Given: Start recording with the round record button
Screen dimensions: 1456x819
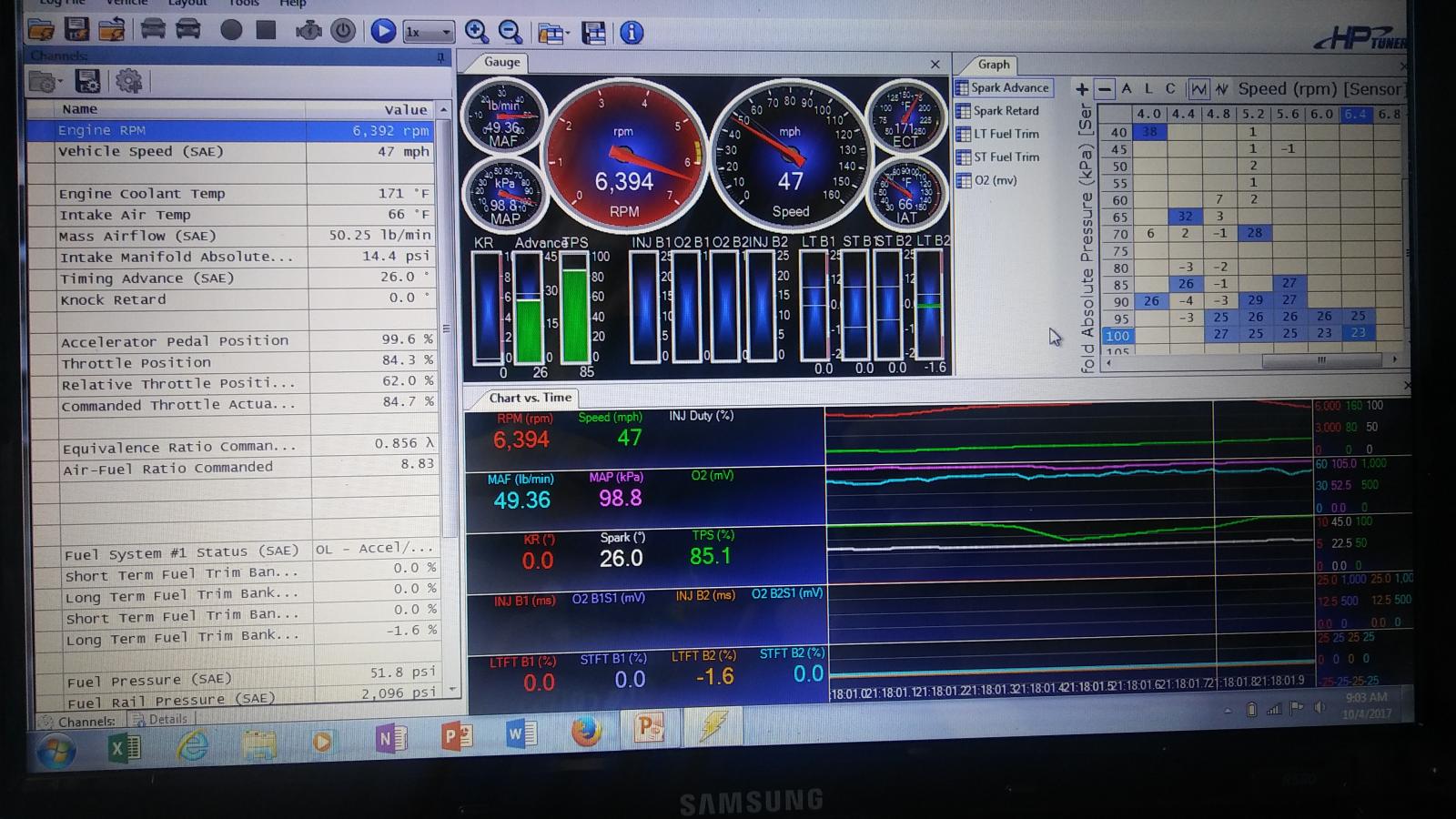Looking at the screenshot, I should pos(231,30).
